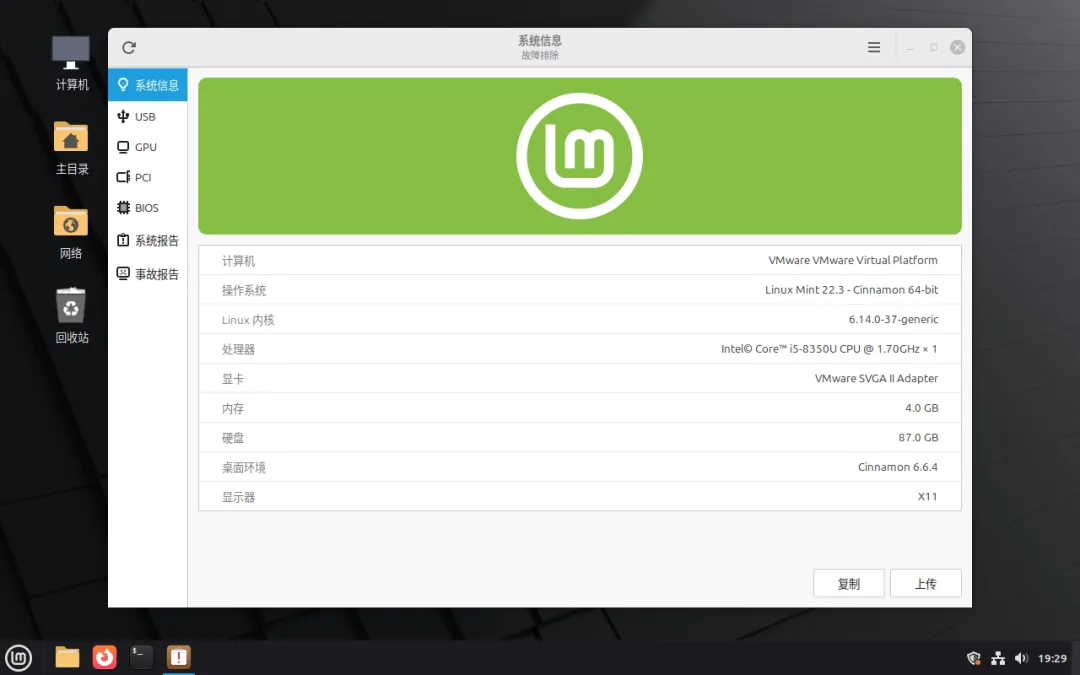Click the 显示器 row label
Image resolution: width=1080 pixels, height=675 pixels.
pos(238,498)
